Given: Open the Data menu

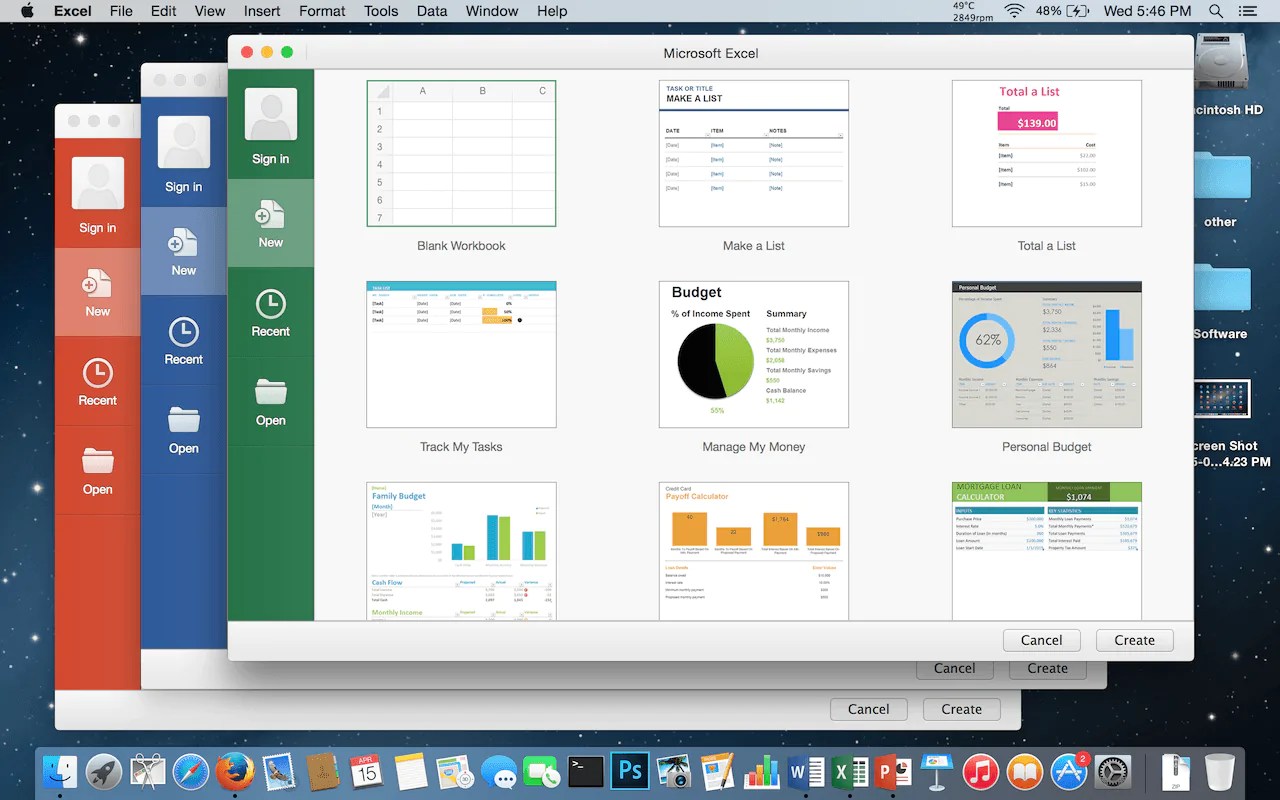Looking at the screenshot, I should click(x=432, y=11).
